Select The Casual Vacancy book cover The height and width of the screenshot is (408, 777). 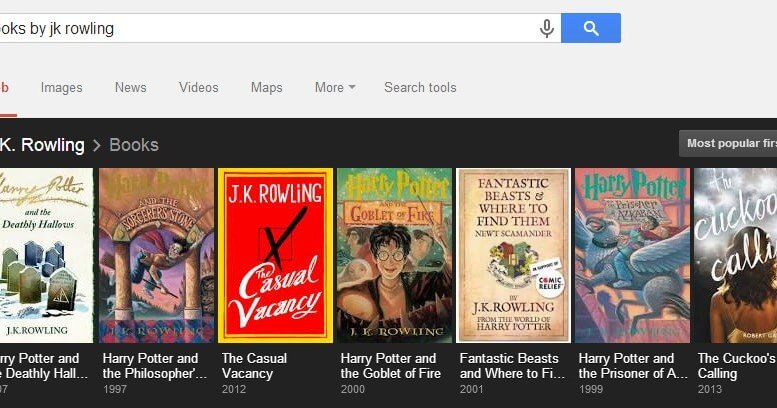tap(275, 255)
